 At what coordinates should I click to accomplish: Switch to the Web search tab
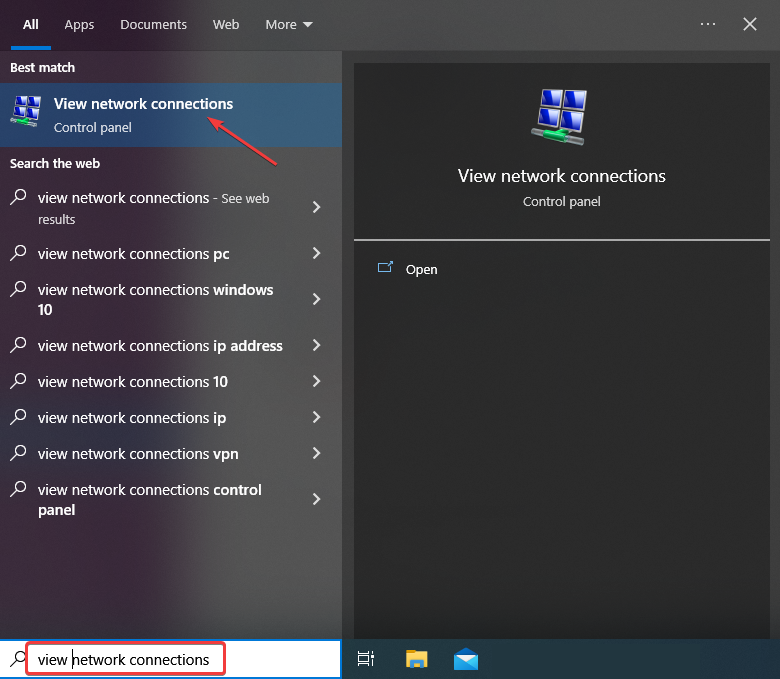226,25
